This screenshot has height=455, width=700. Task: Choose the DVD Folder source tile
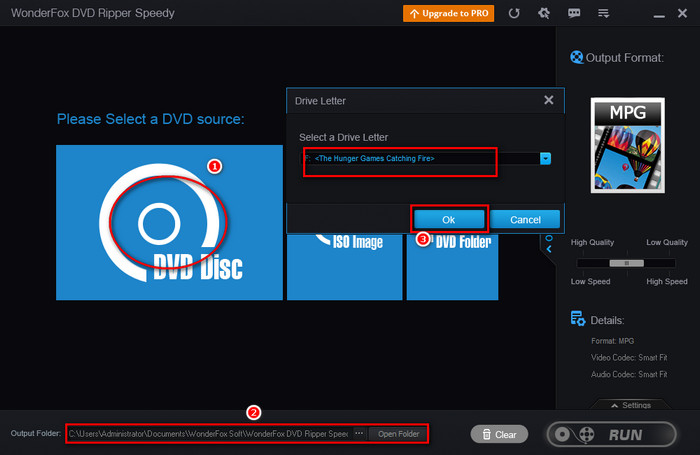point(452,267)
